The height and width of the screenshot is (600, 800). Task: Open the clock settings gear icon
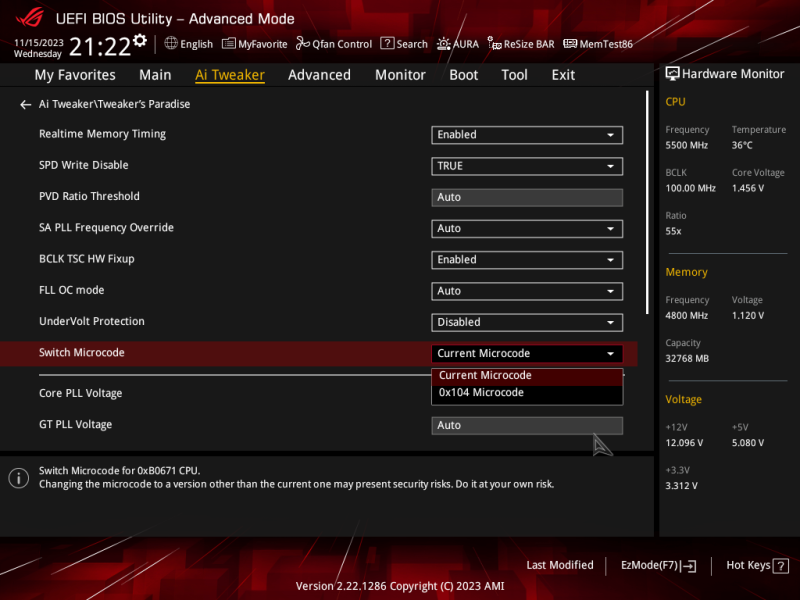(139, 41)
